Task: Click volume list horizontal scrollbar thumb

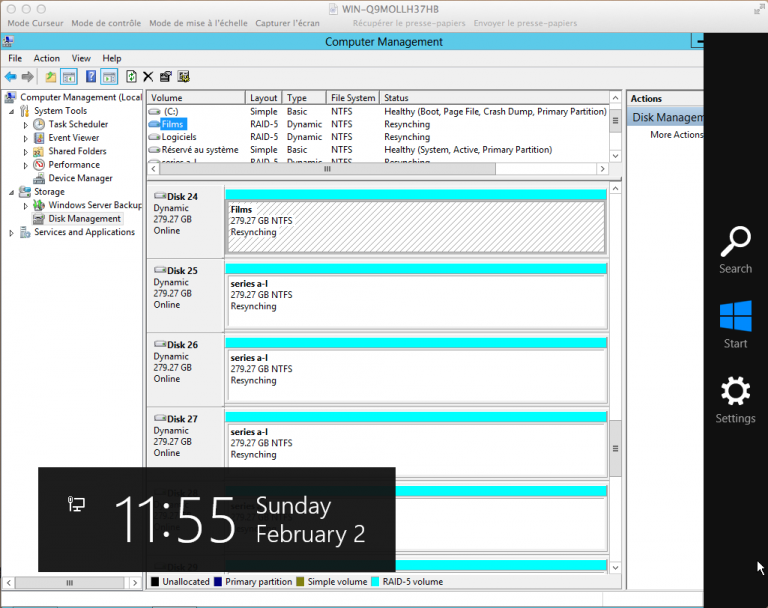Action: coord(327,169)
